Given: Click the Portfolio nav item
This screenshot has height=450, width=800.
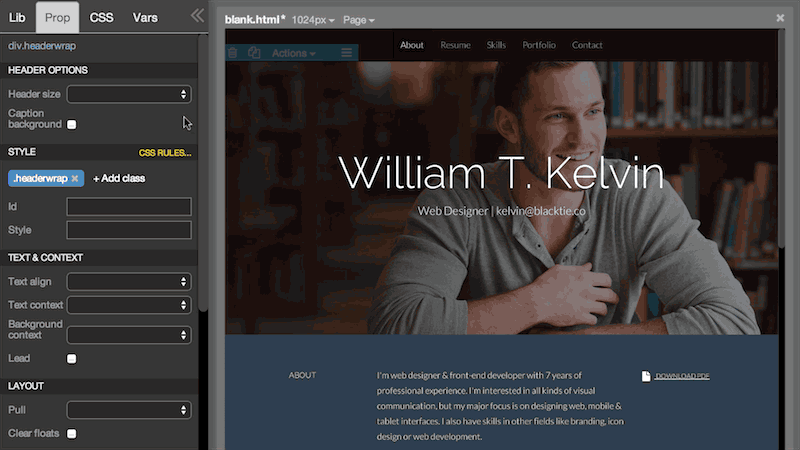Looking at the screenshot, I should tap(539, 45).
